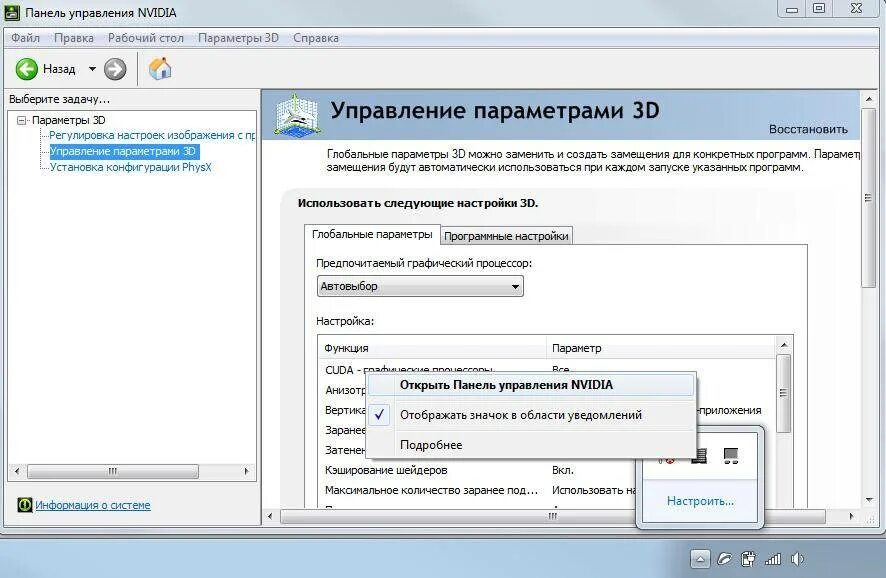Click the grey Forward arrow icon
The height and width of the screenshot is (578, 886).
pyautogui.click(x=115, y=69)
